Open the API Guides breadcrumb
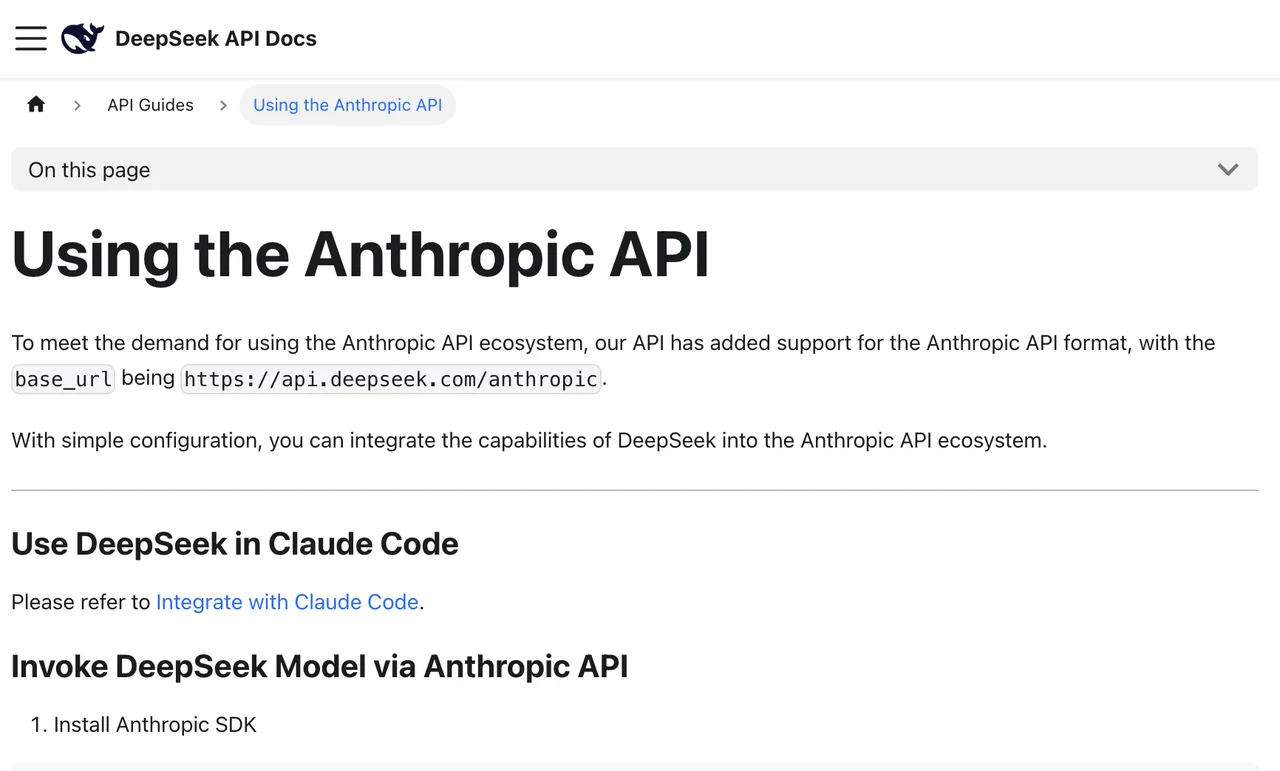This screenshot has height=771, width=1280. point(151,105)
